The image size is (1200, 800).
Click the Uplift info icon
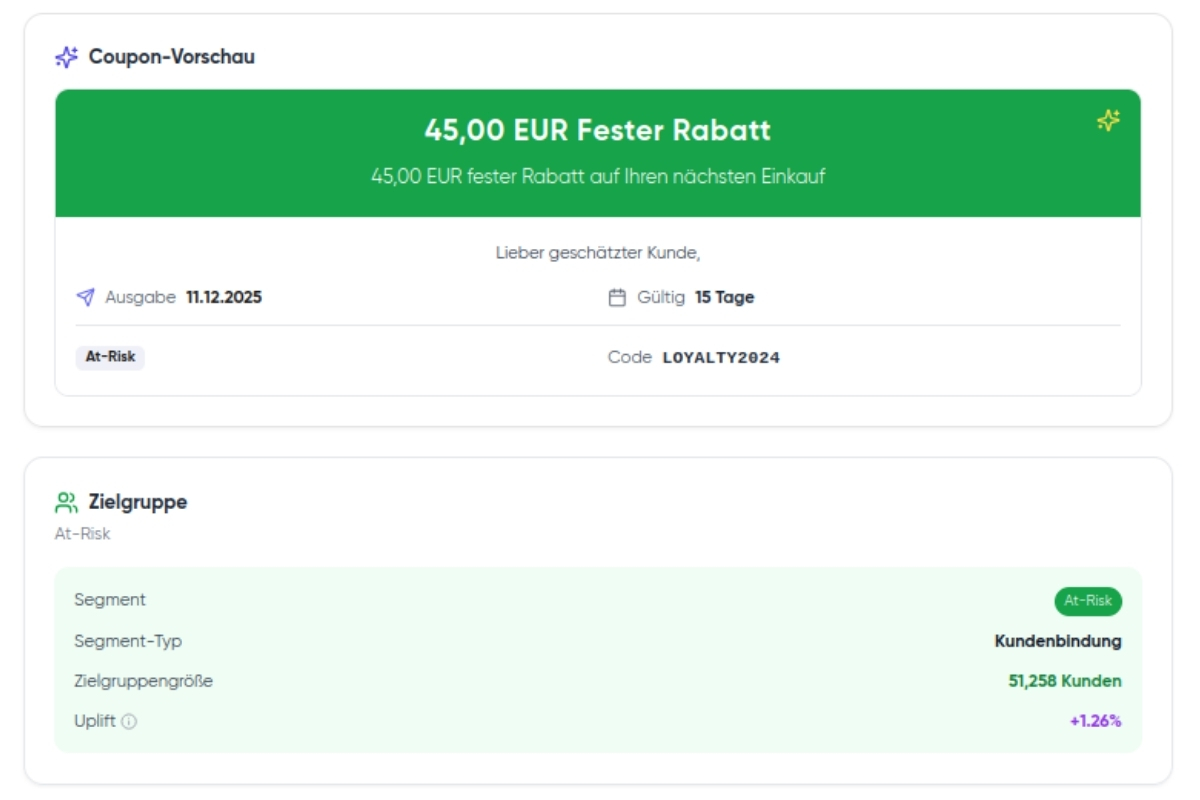[129, 721]
